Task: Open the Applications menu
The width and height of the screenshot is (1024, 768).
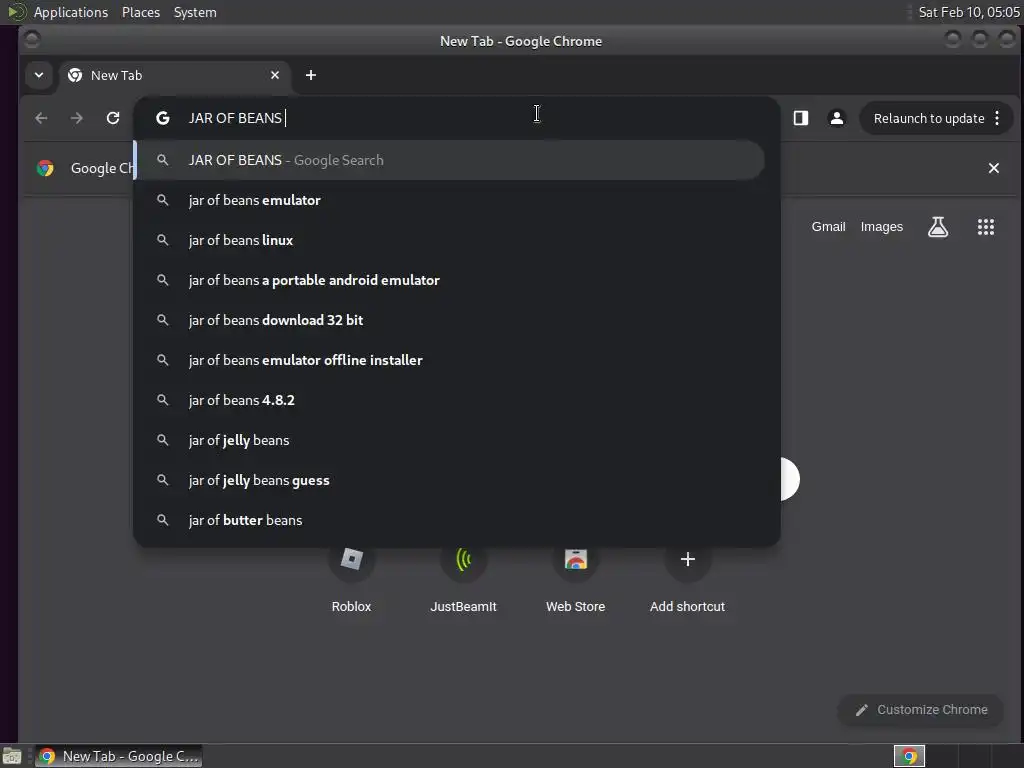Action: pos(71,12)
